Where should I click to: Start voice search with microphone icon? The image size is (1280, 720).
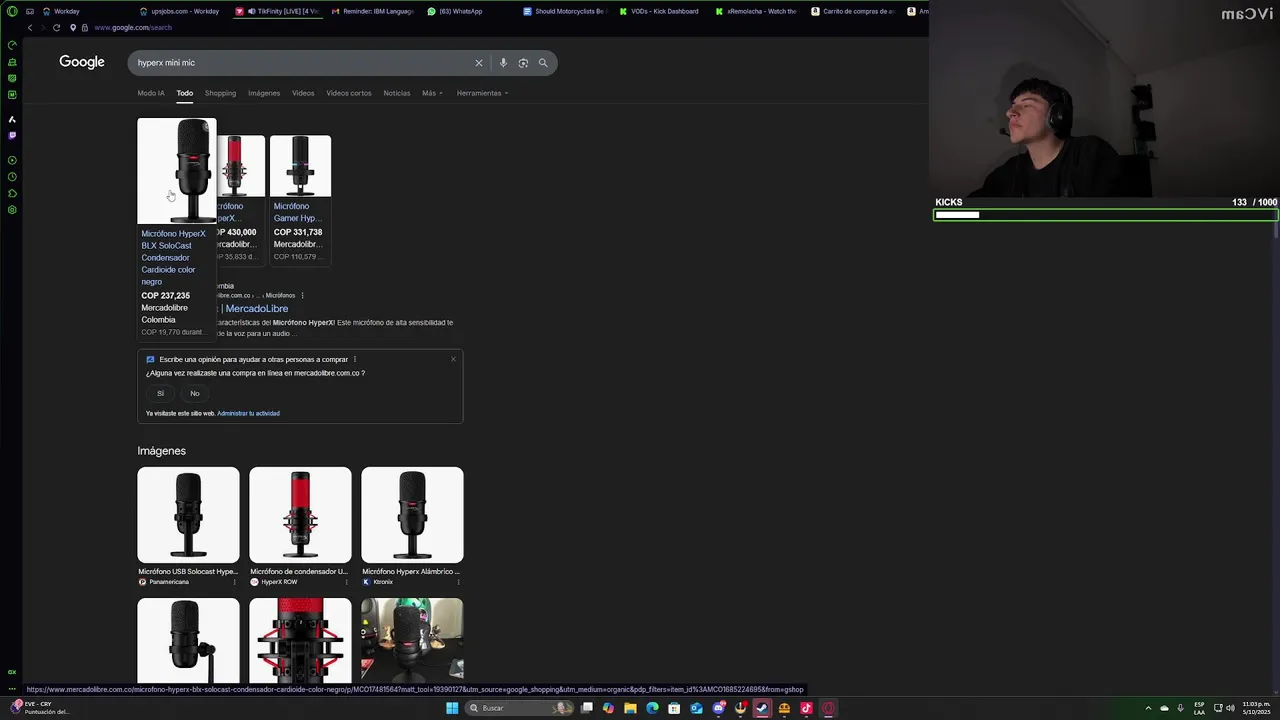(x=503, y=63)
